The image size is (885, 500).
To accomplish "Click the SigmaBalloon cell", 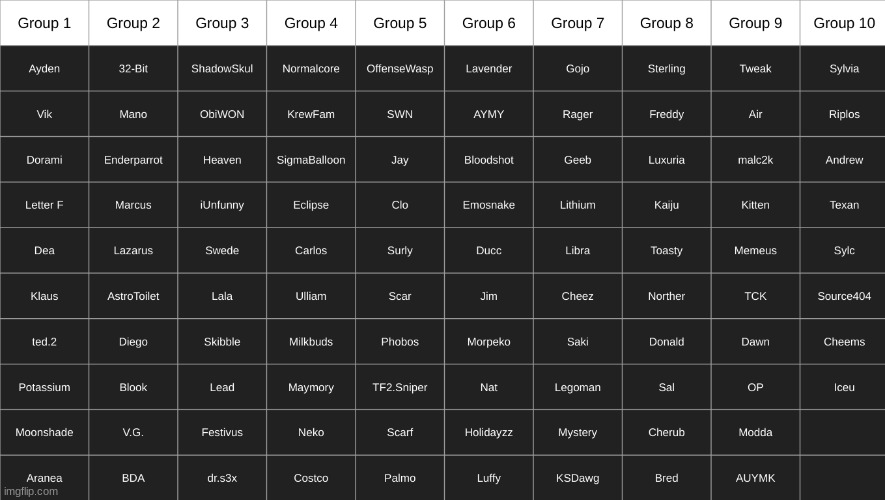I will point(311,160).
